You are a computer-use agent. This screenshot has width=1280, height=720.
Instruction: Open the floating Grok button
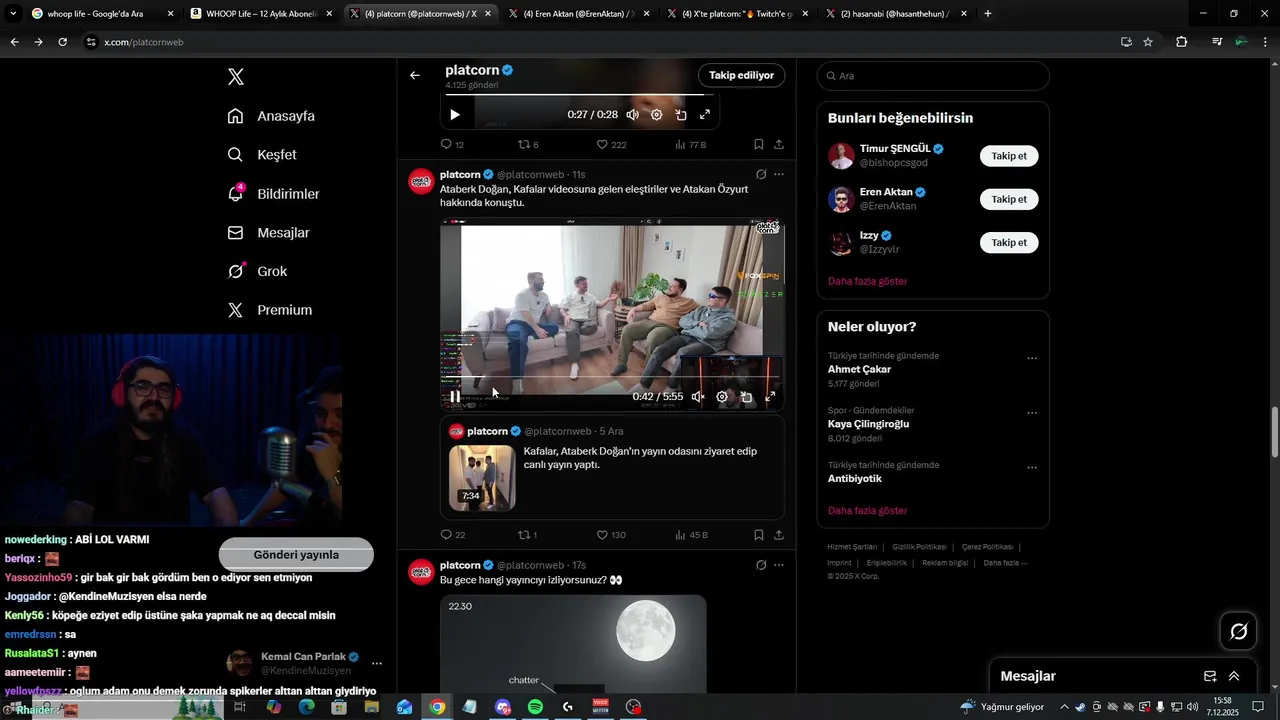pyautogui.click(x=1238, y=631)
